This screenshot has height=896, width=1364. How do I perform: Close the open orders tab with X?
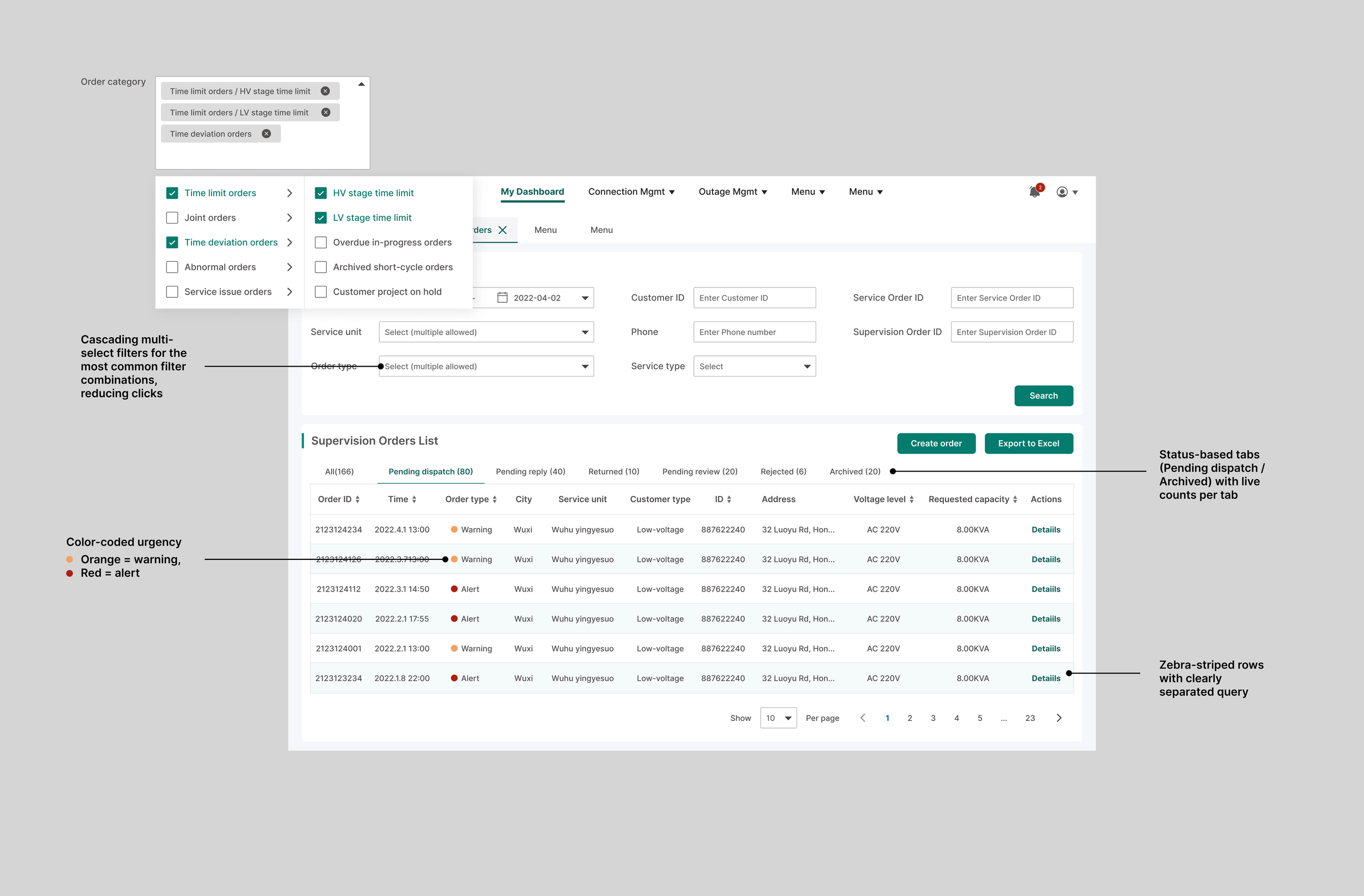click(x=502, y=230)
